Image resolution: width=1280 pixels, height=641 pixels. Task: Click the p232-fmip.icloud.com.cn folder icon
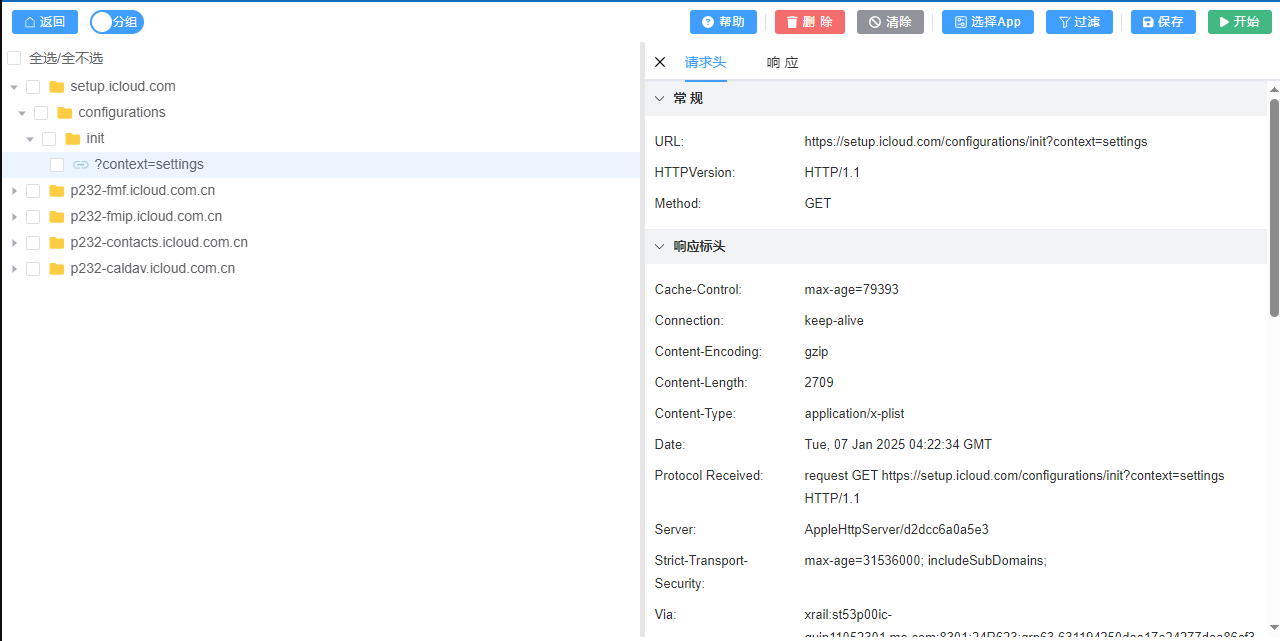pyautogui.click(x=57, y=217)
